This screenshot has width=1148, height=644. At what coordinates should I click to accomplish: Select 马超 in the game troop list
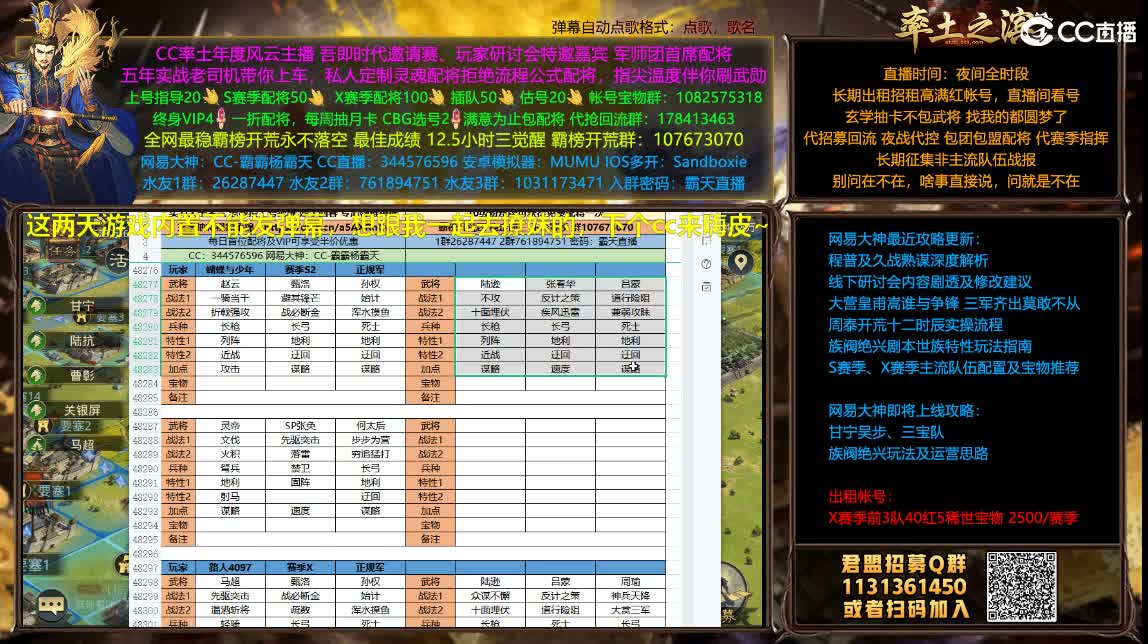point(82,444)
